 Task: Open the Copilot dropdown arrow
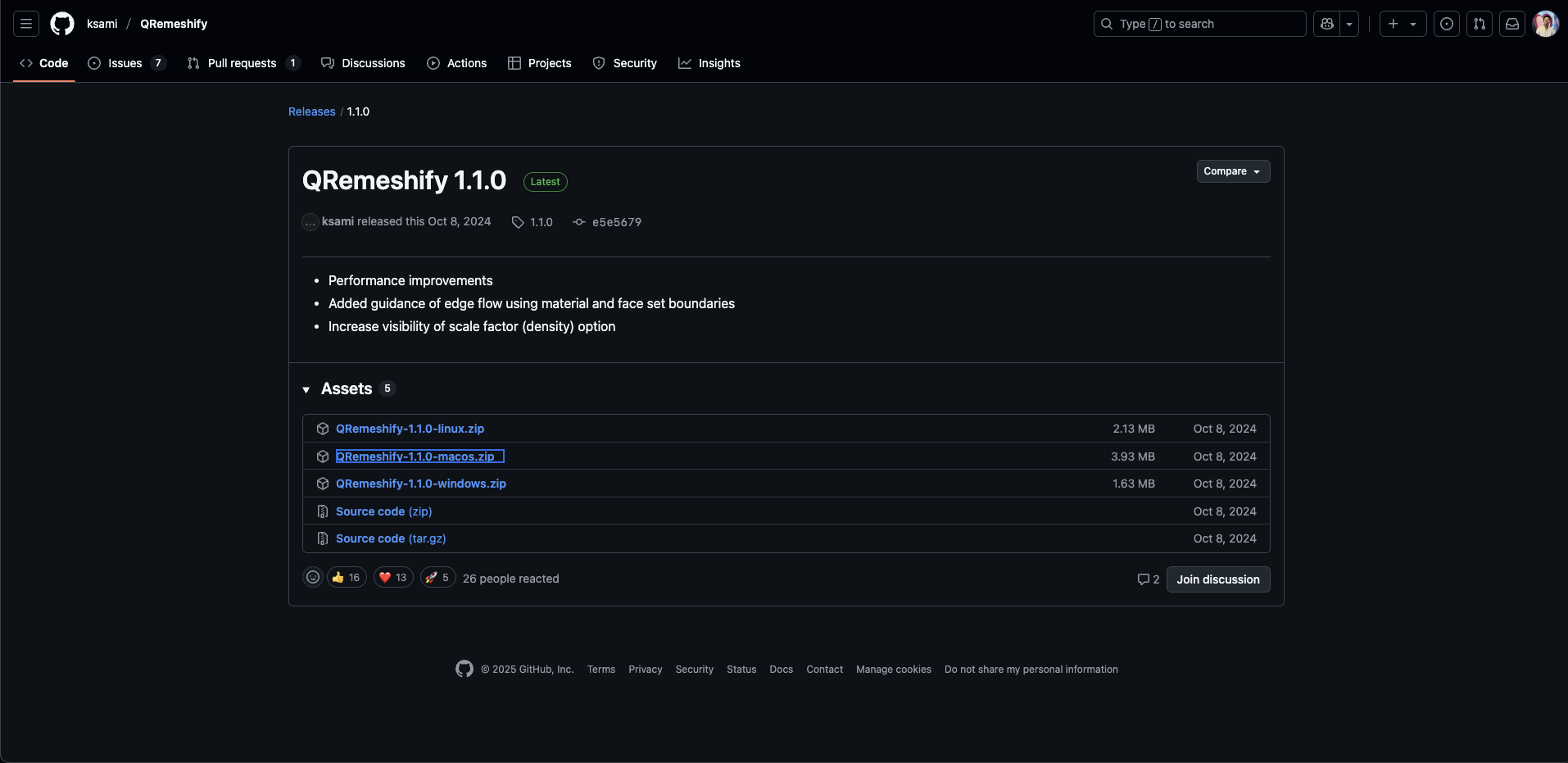pyautogui.click(x=1349, y=24)
